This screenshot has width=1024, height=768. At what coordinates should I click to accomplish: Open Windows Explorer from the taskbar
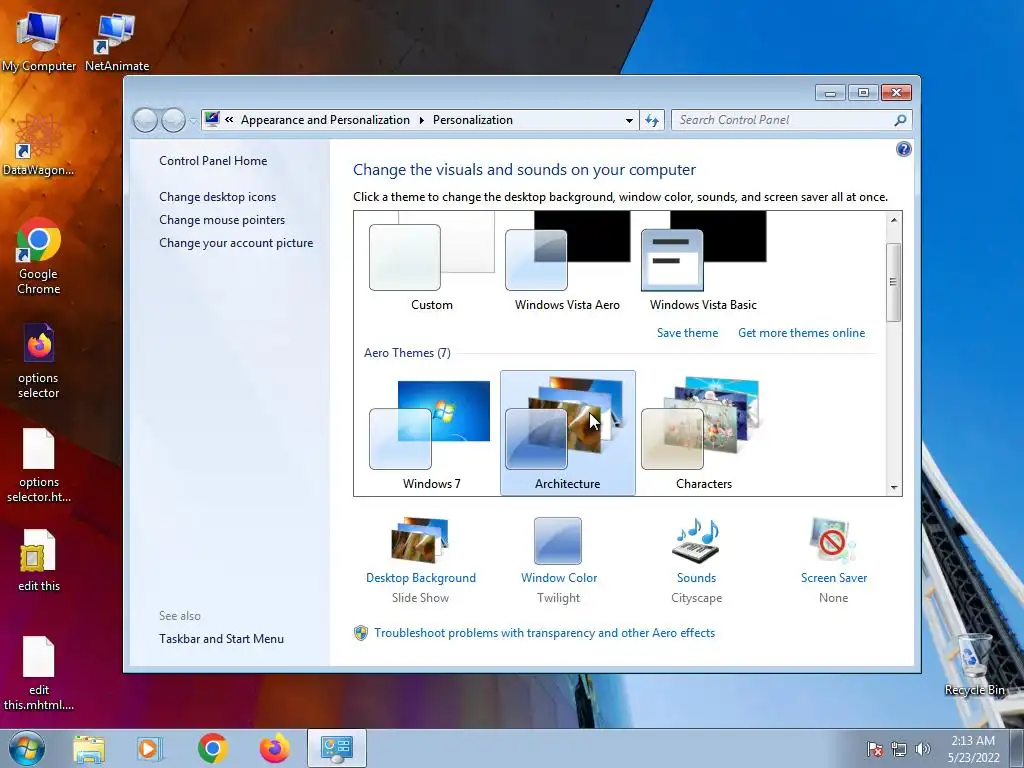[x=89, y=748]
